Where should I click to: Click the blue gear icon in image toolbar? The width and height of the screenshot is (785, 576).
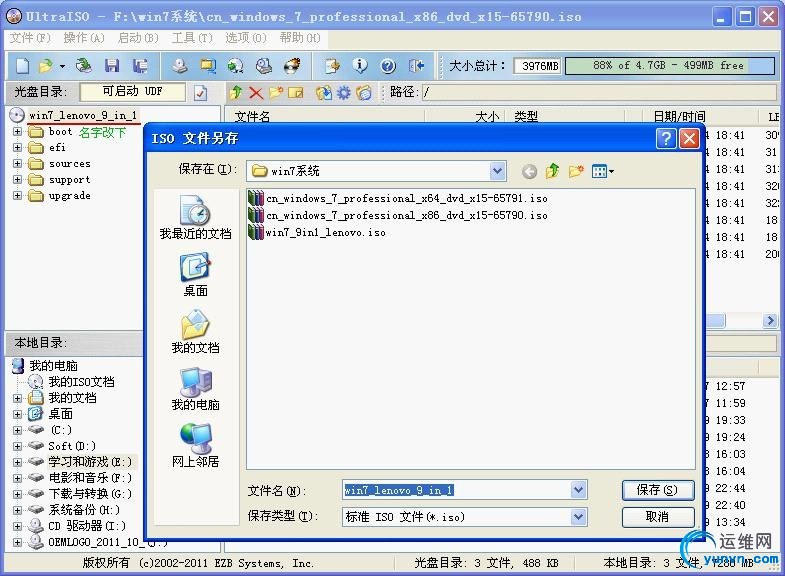coord(344,93)
